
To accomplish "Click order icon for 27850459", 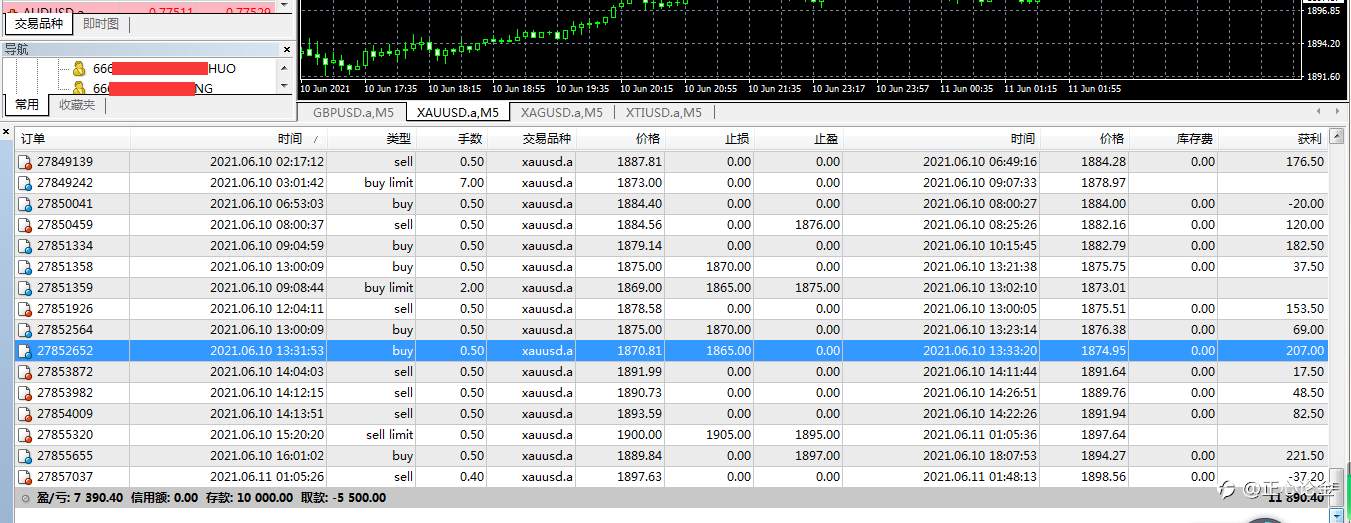I will coord(25,225).
